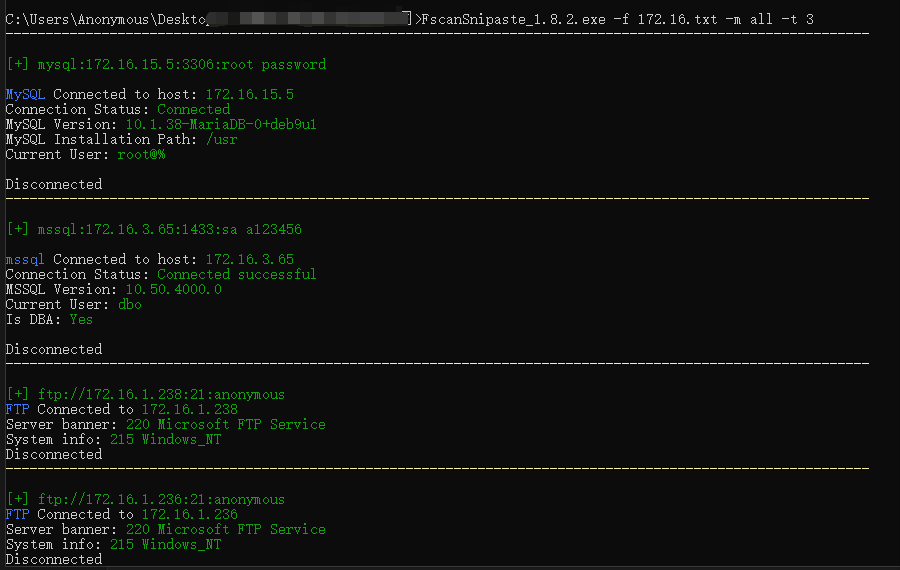Click the MSSQL version 10.50.4000.0
The image size is (900, 570).
(x=173, y=289)
